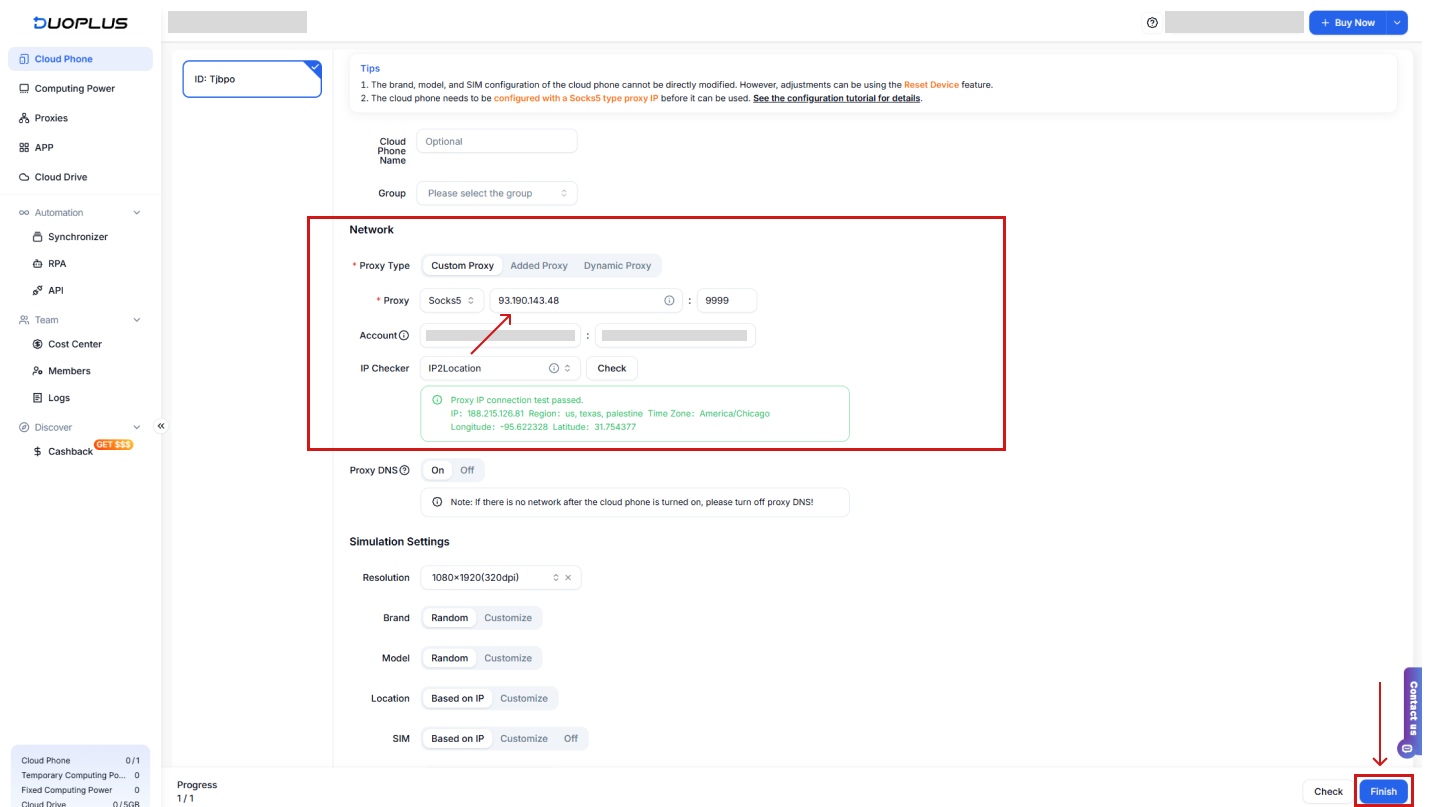Switch SIM option to Off
Image resolution: width=1440 pixels, height=807 pixels.
tap(570, 739)
